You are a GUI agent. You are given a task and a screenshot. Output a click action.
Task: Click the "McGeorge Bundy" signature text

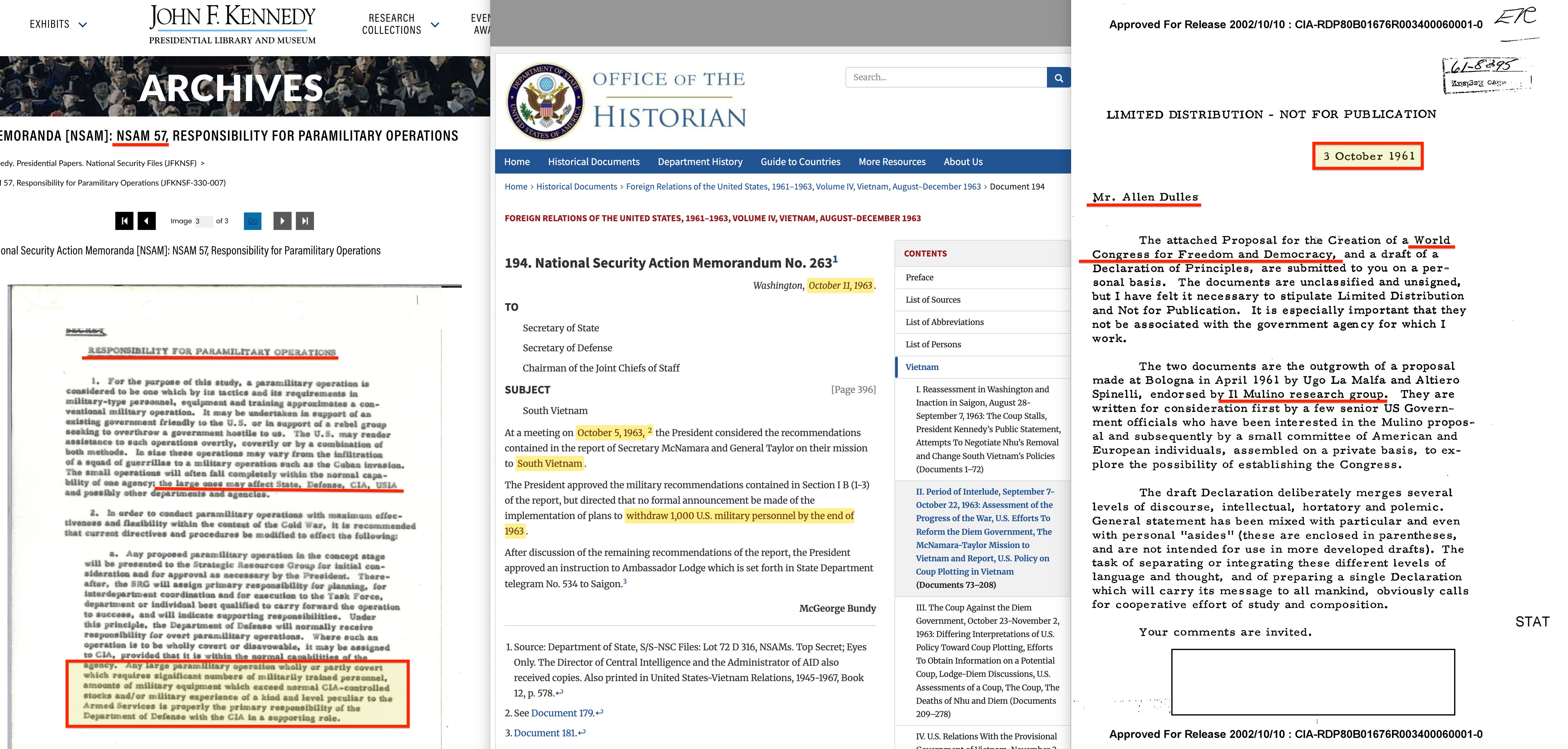837,608
